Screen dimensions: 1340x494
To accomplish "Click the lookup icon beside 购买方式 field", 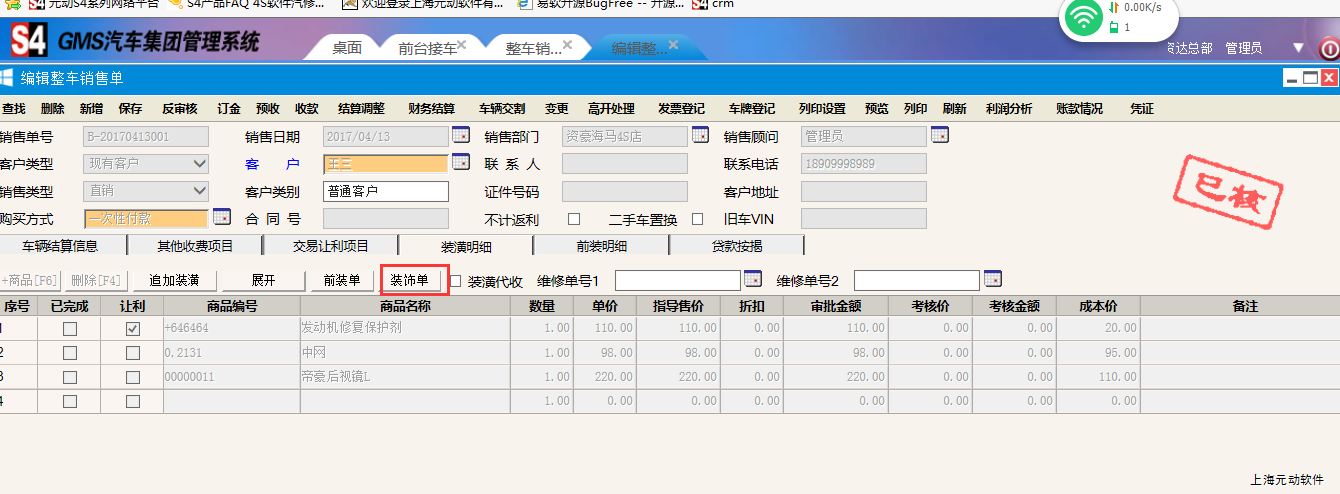I will [x=222, y=217].
